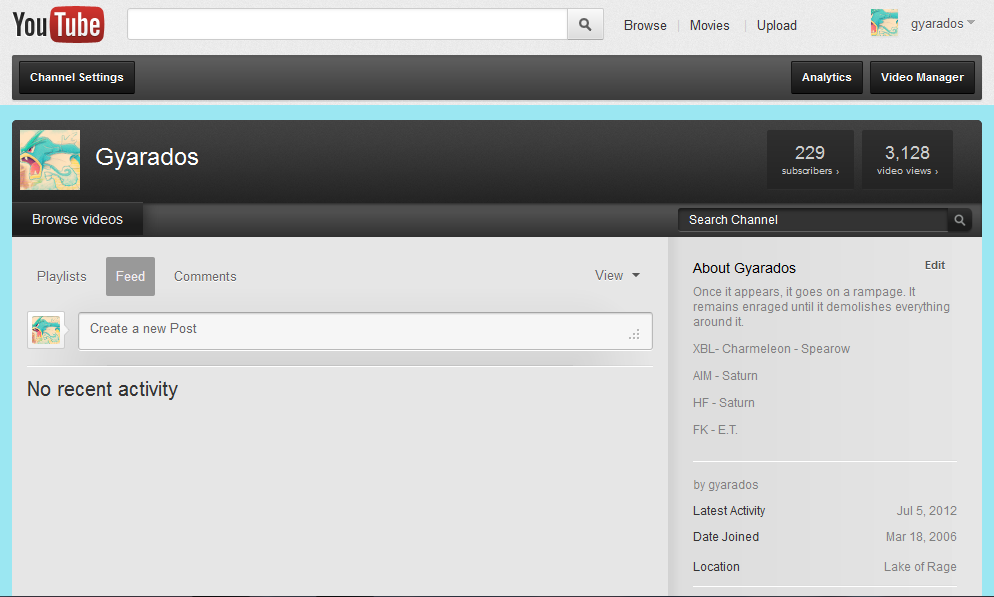Expand the View dropdown
The image size is (994, 597).
click(x=617, y=276)
